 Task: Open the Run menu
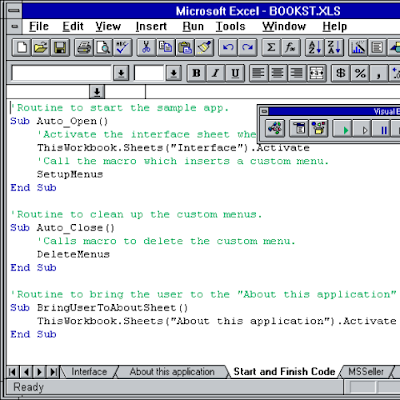[193, 26]
